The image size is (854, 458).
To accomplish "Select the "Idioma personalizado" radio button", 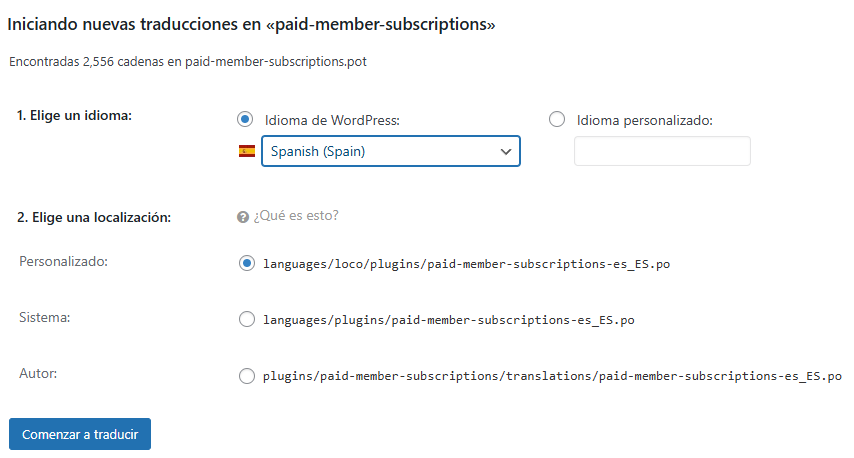I will (557, 120).
